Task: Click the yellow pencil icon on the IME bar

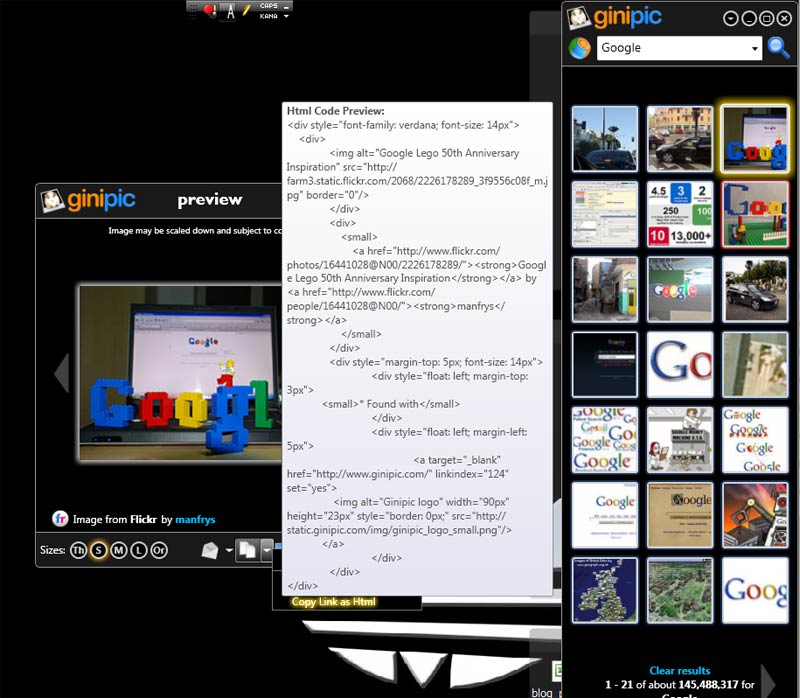Action: [247, 10]
